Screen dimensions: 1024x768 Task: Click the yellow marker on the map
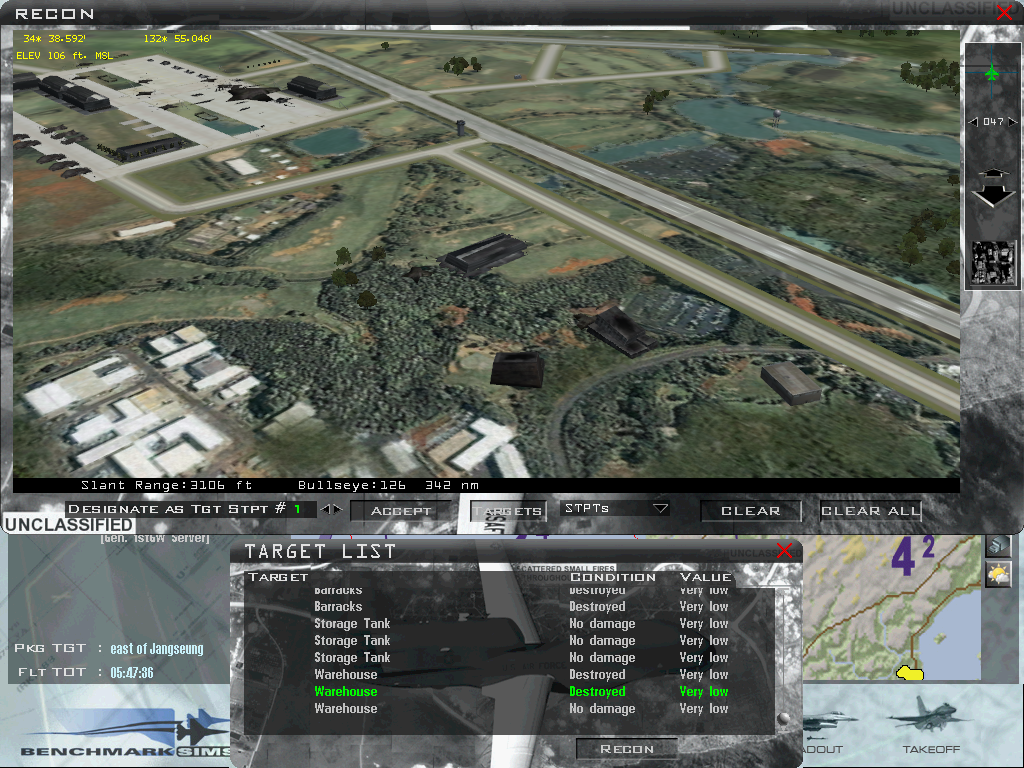coord(909,673)
